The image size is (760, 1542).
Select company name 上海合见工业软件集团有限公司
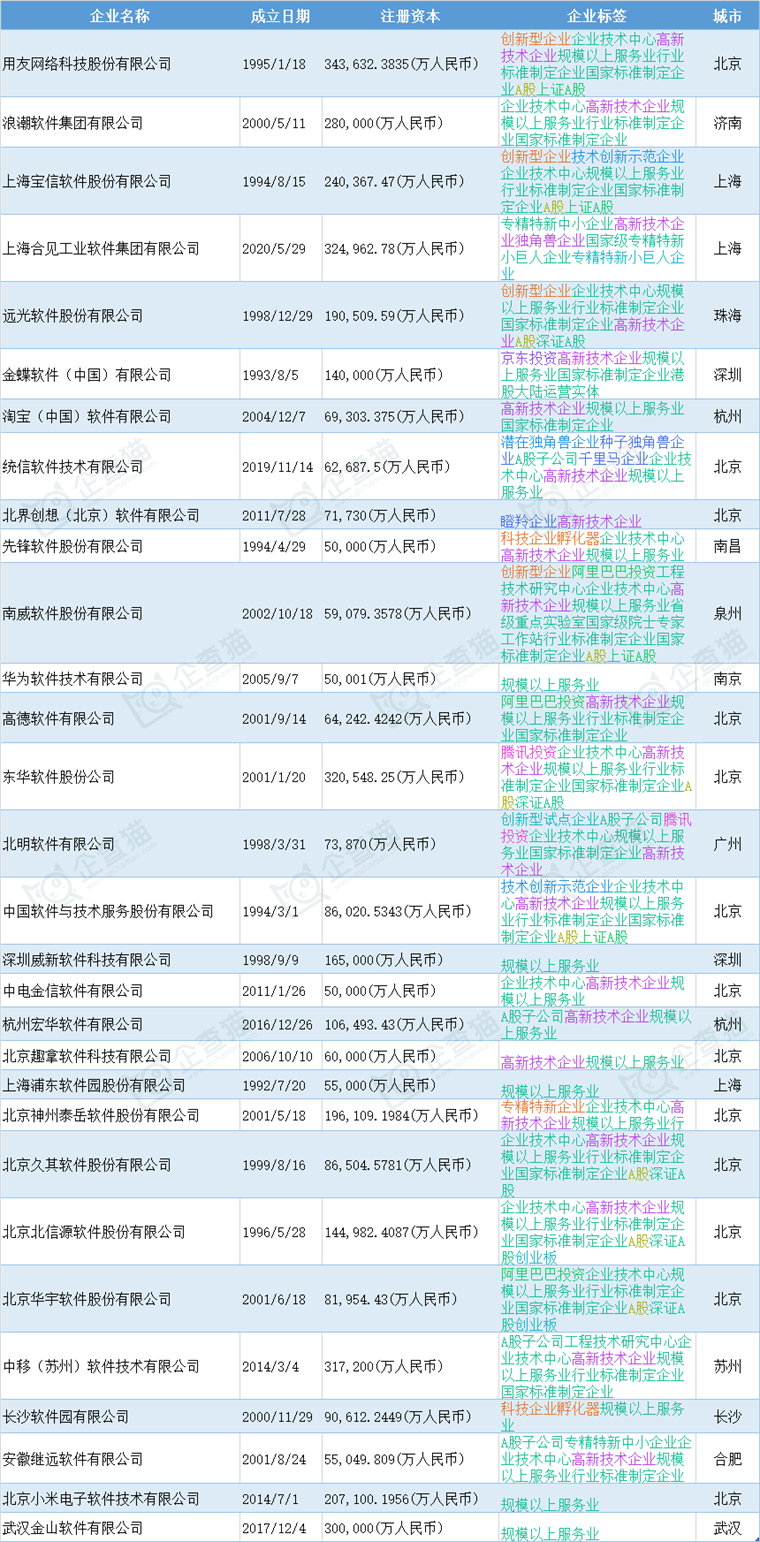click(101, 248)
